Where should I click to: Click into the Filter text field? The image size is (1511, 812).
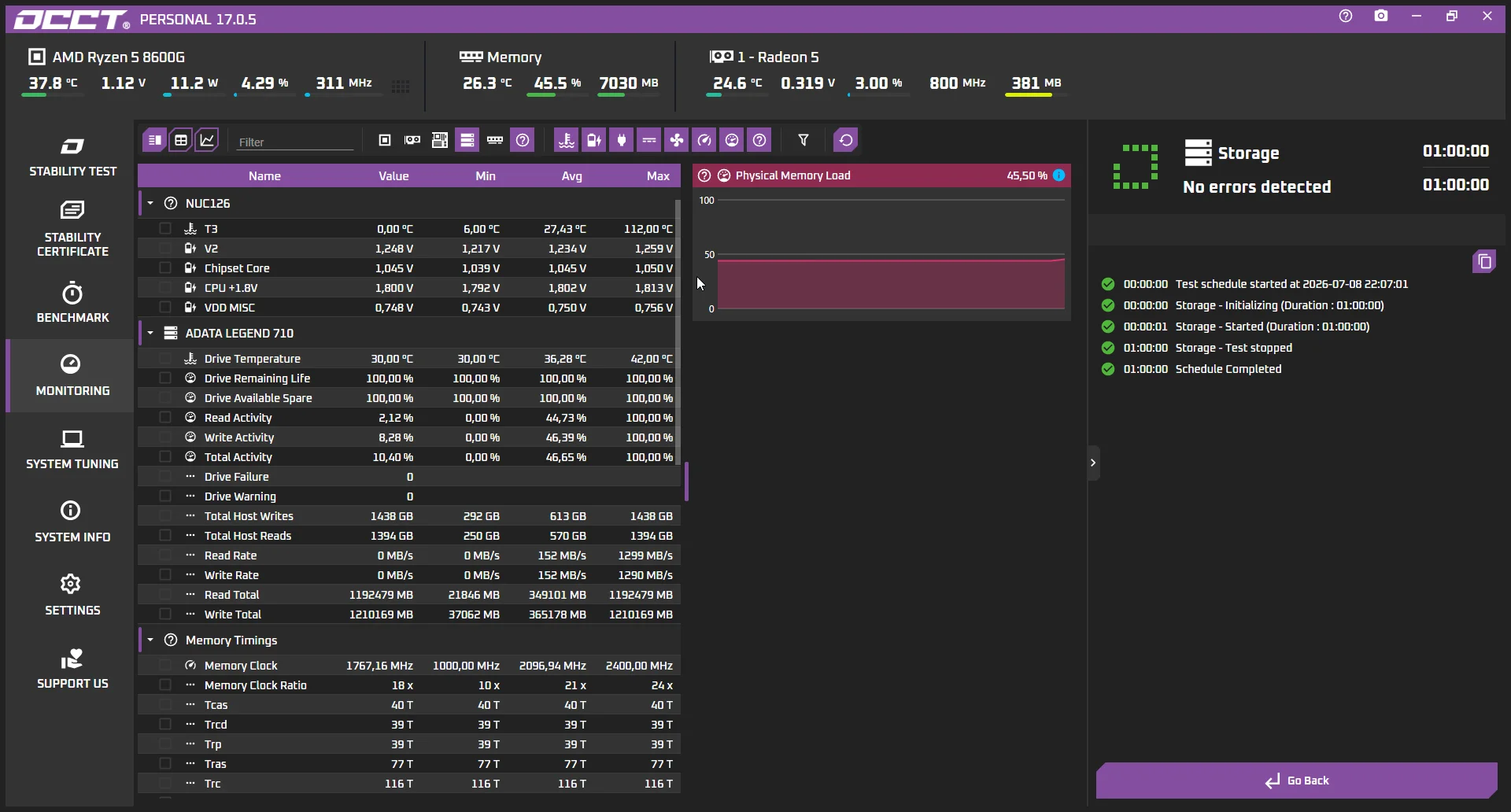click(x=296, y=142)
